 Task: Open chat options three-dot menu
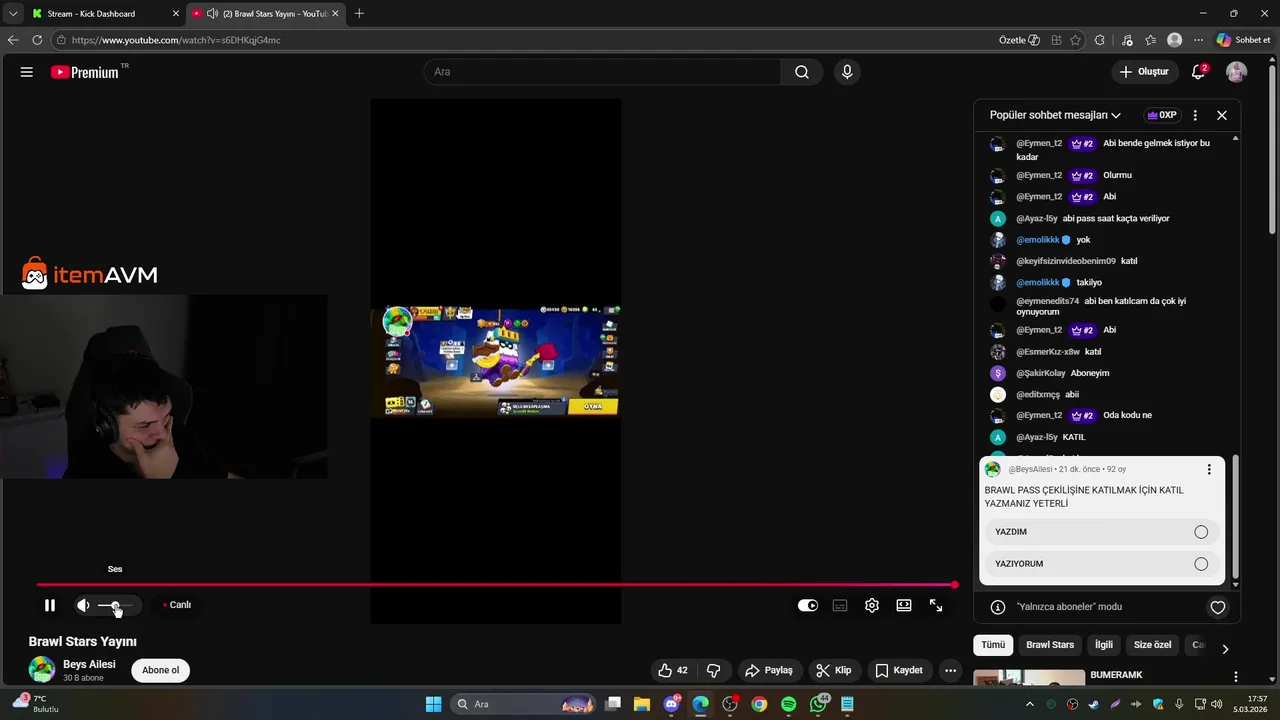1195,115
